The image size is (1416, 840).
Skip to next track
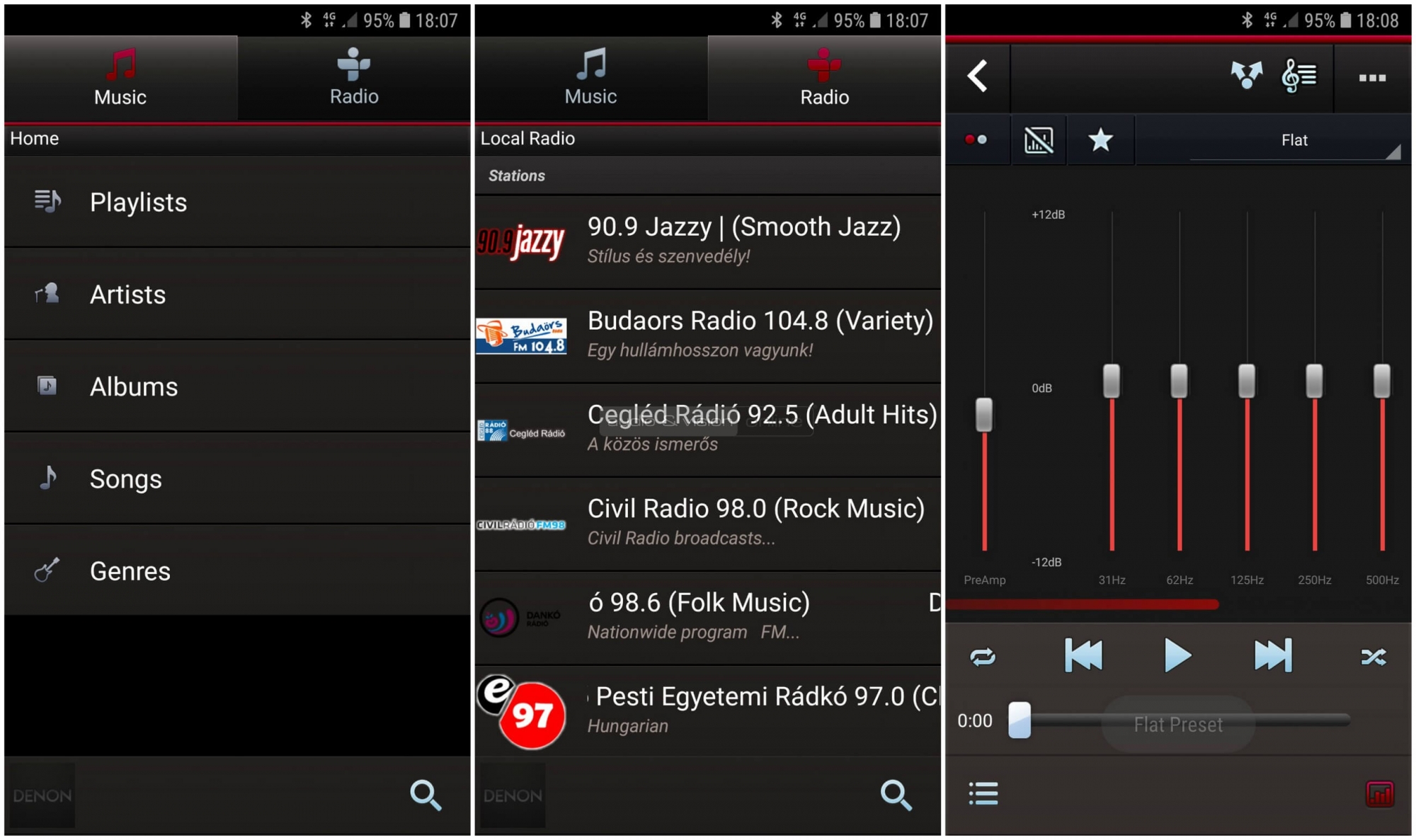pyautogui.click(x=1273, y=655)
